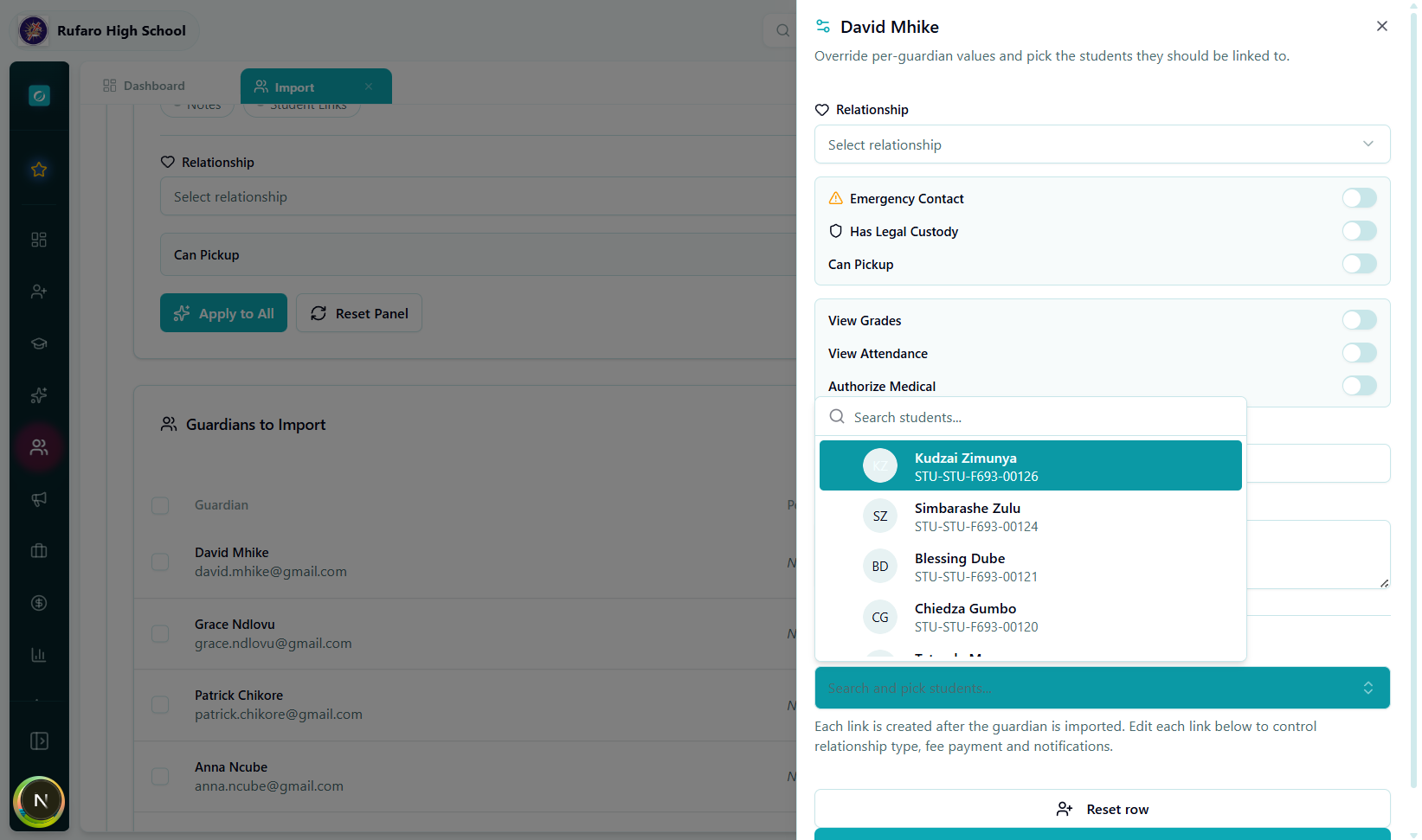Select student Simbarashe Zulu
The image size is (1422, 840).
[1030, 516]
